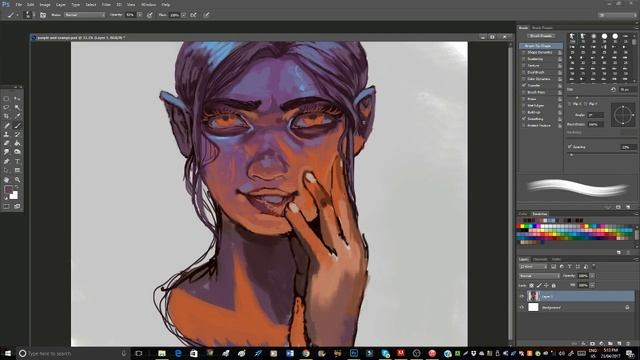Viewport: 640px width, 360px height.
Task: Open the Opacity slider arrow in options bar
Action: pyautogui.click(x=140, y=15)
